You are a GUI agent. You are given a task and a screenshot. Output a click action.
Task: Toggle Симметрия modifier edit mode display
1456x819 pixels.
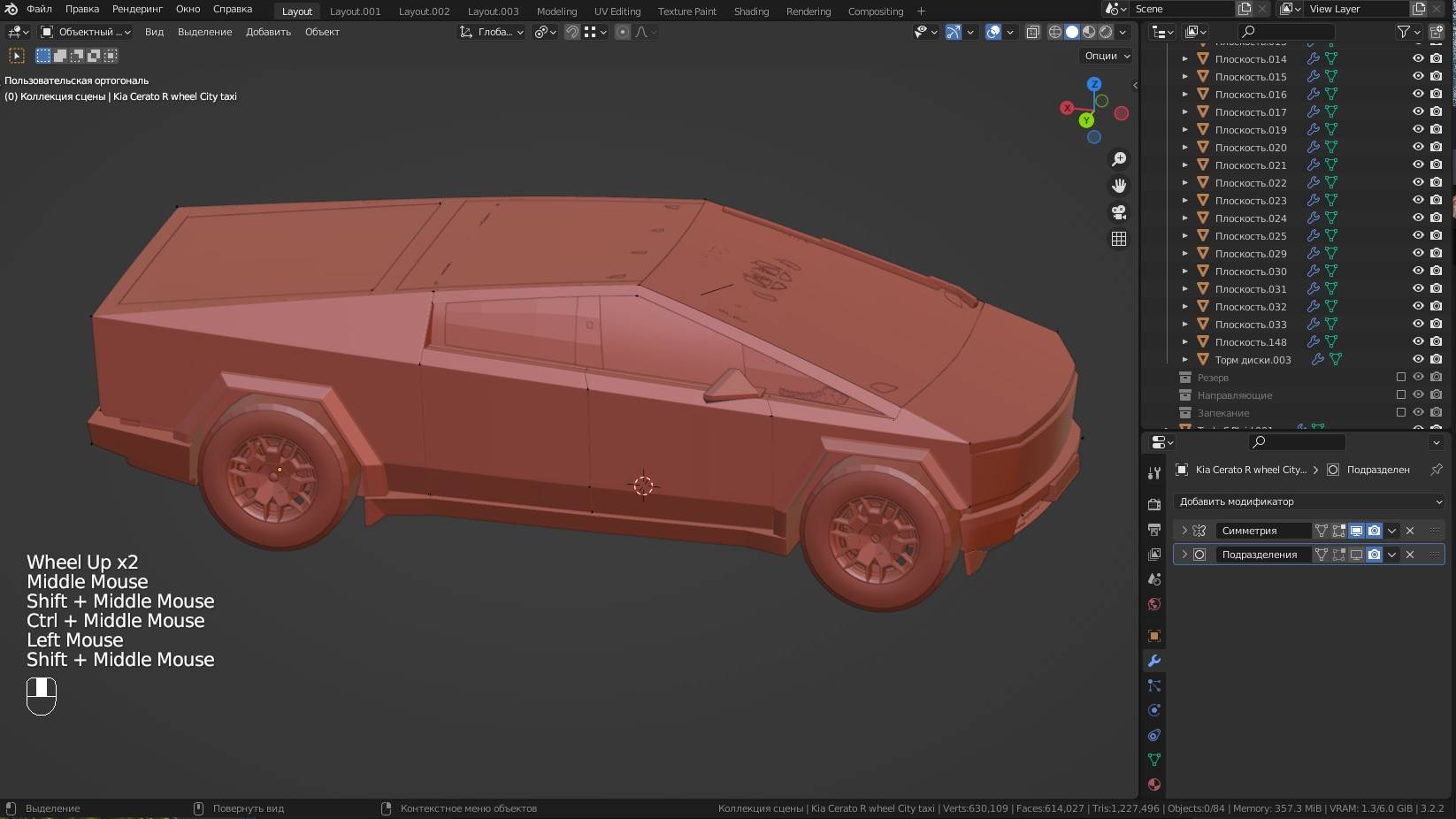point(1338,531)
